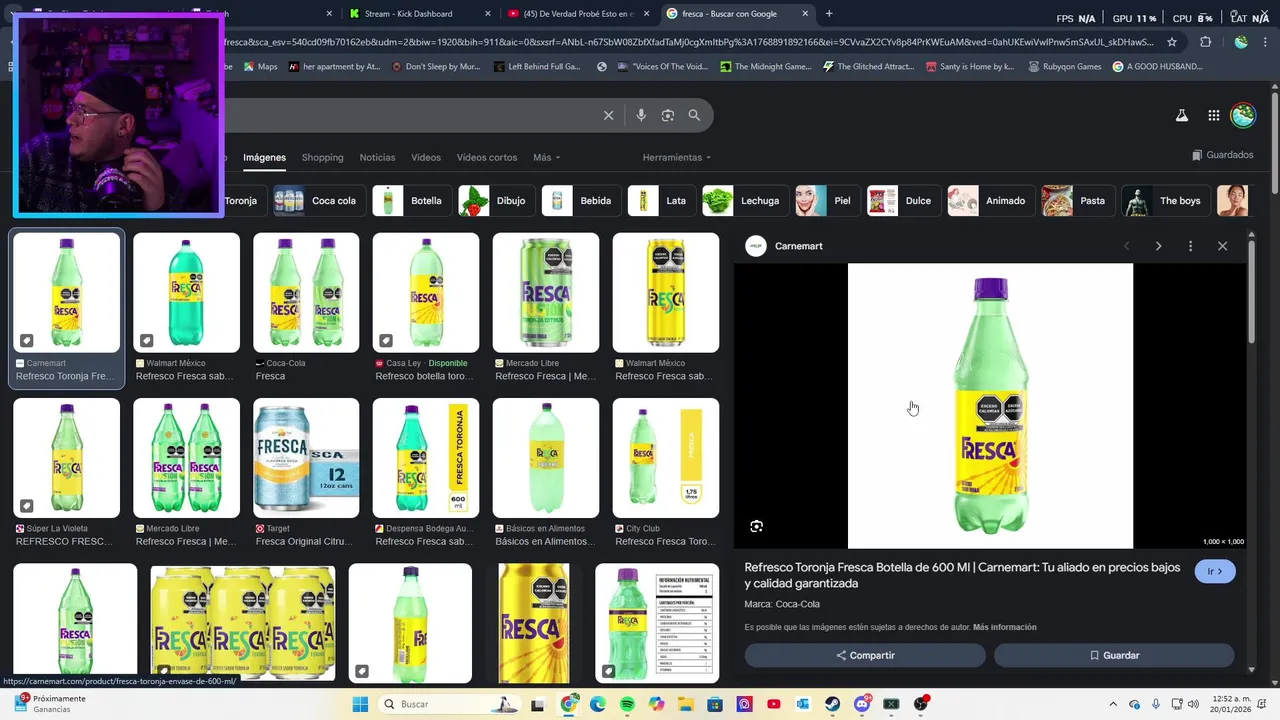Select the Dibujo filter chip
The height and width of the screenshot is (720, 1280).
496,200
